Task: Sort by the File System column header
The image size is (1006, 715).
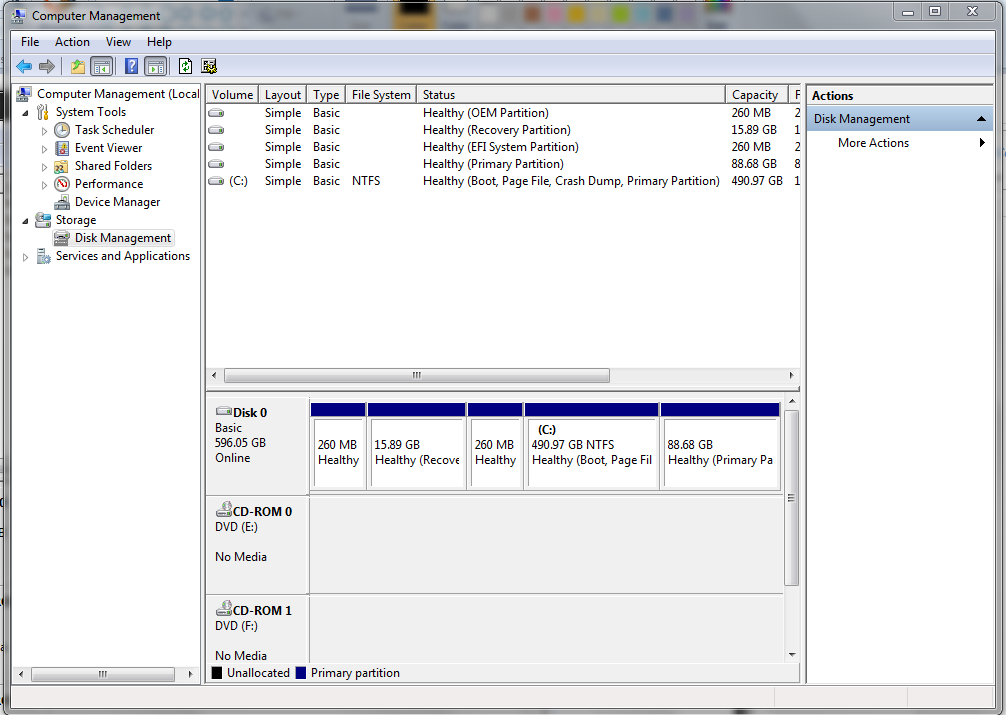Action: click(x=381, y=94)
